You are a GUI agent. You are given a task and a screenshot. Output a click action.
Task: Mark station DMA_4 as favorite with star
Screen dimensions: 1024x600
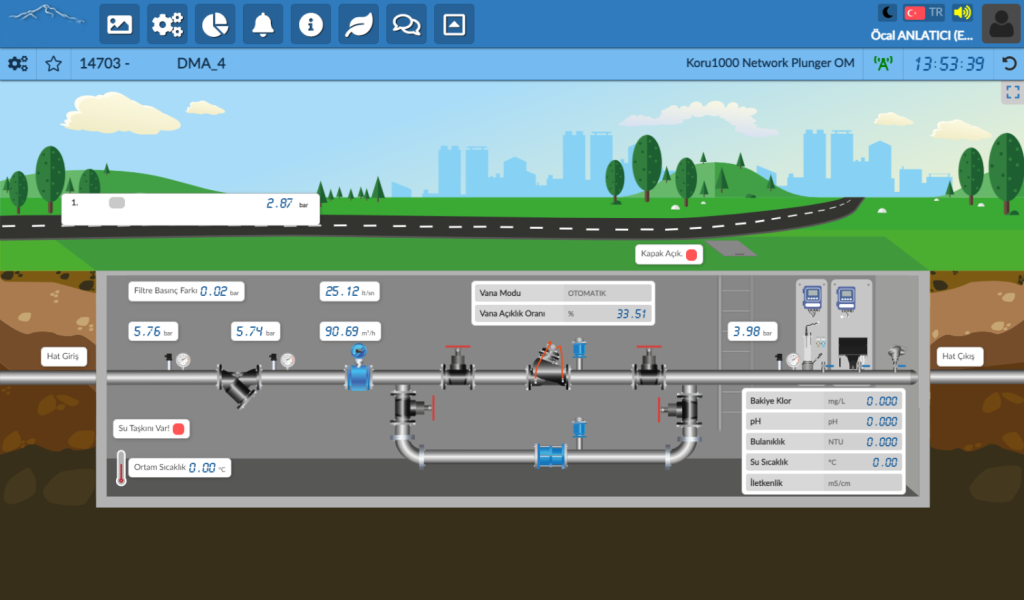54,63
